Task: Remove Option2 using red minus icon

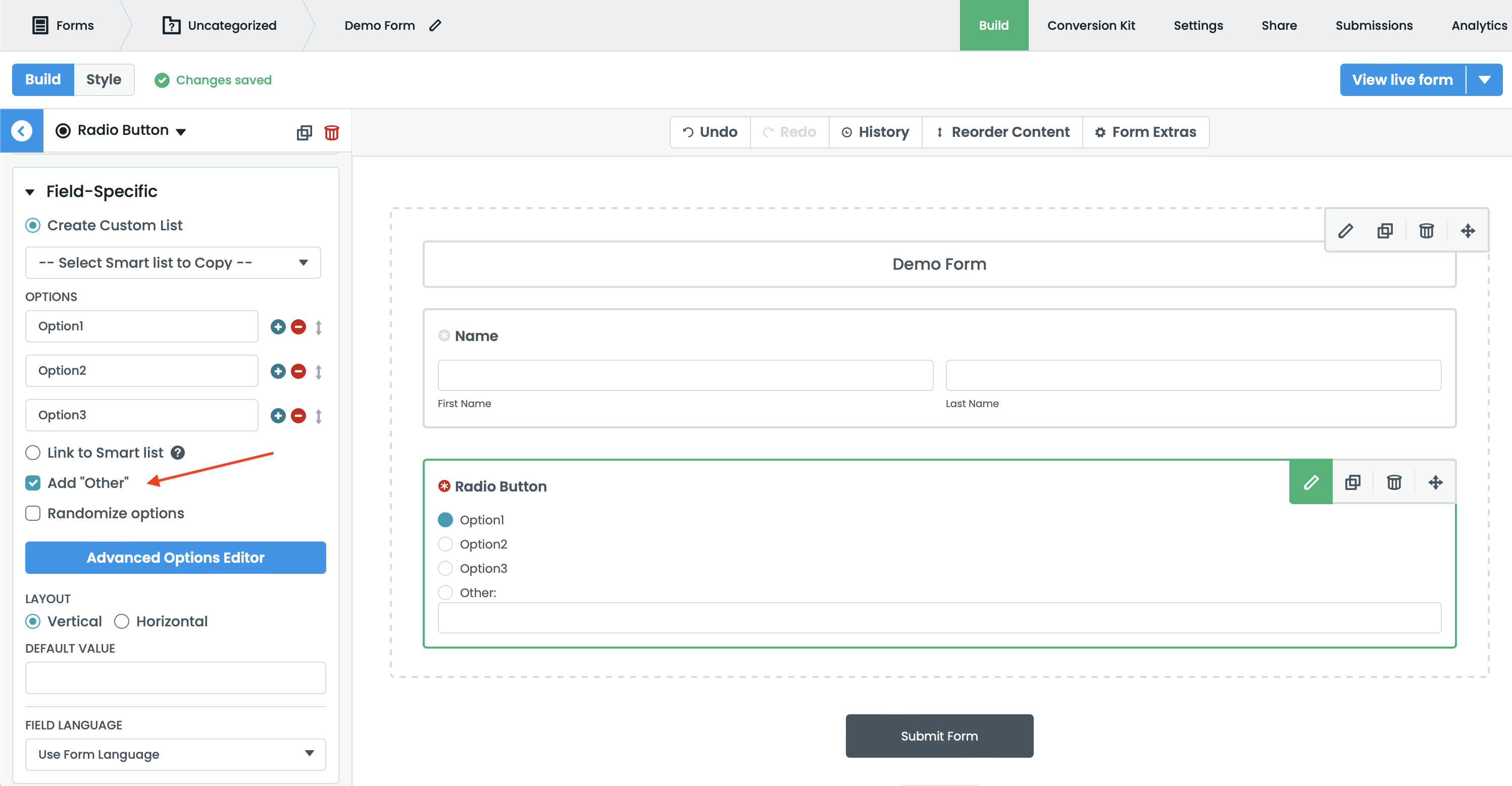Action: click(298, 371)
